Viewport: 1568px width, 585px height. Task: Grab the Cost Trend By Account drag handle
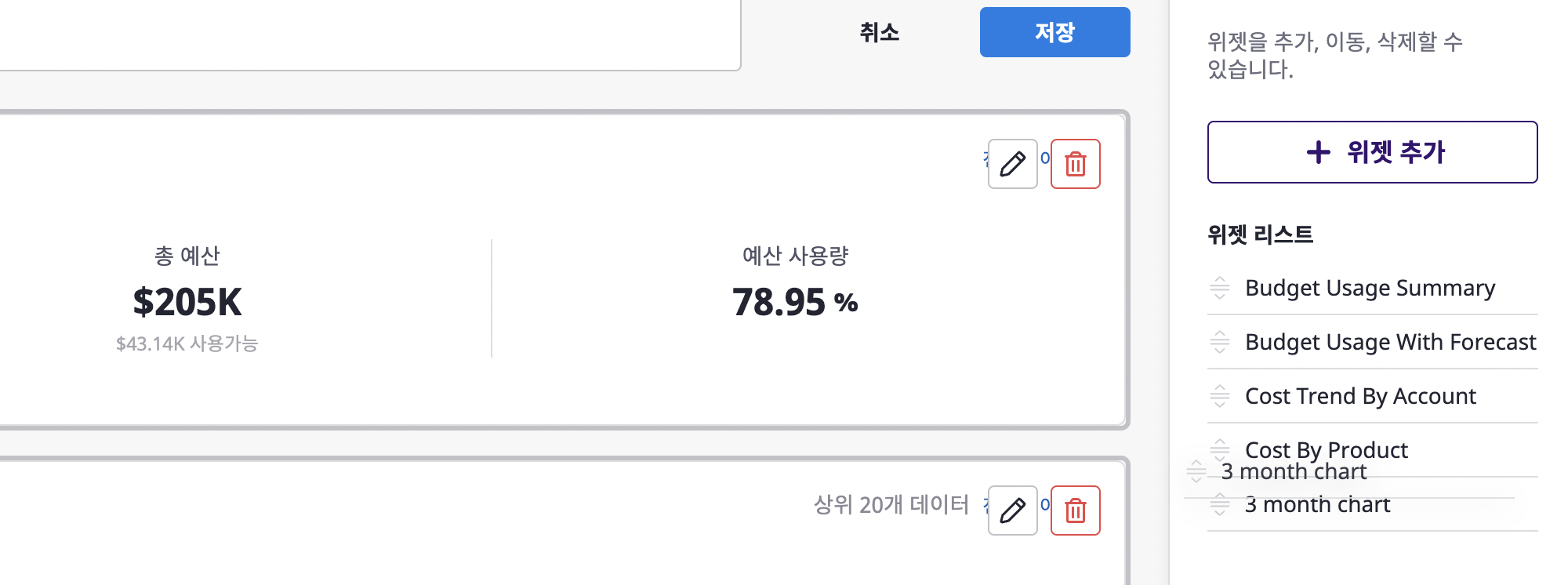tap(1220, 396)
